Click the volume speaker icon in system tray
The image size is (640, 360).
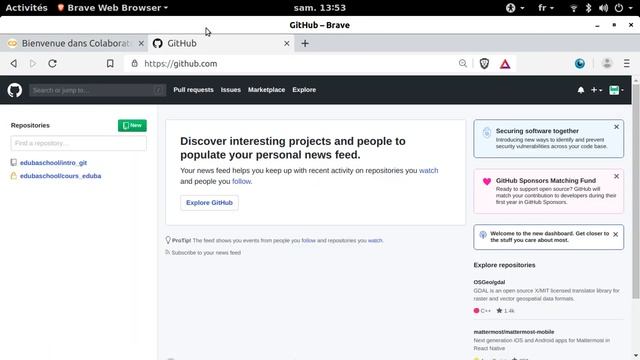point(603,8)
